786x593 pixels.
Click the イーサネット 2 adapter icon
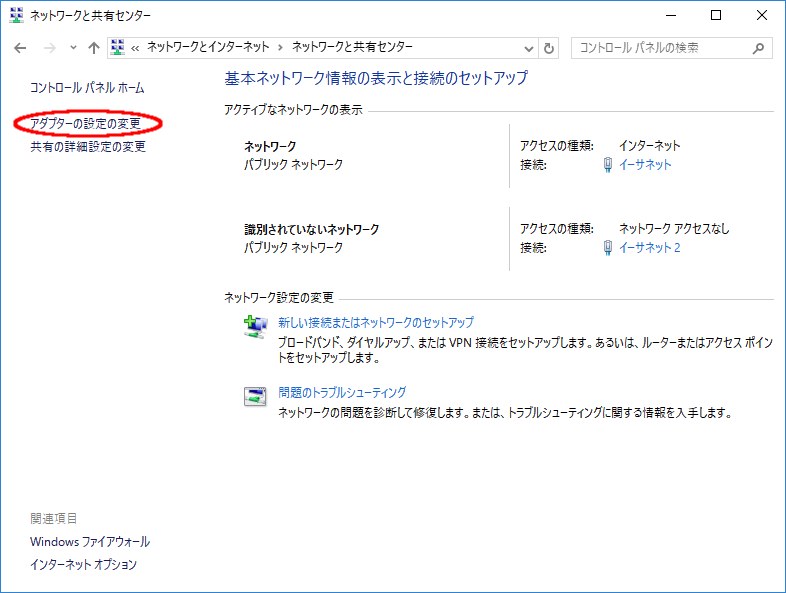click(608, 248)
